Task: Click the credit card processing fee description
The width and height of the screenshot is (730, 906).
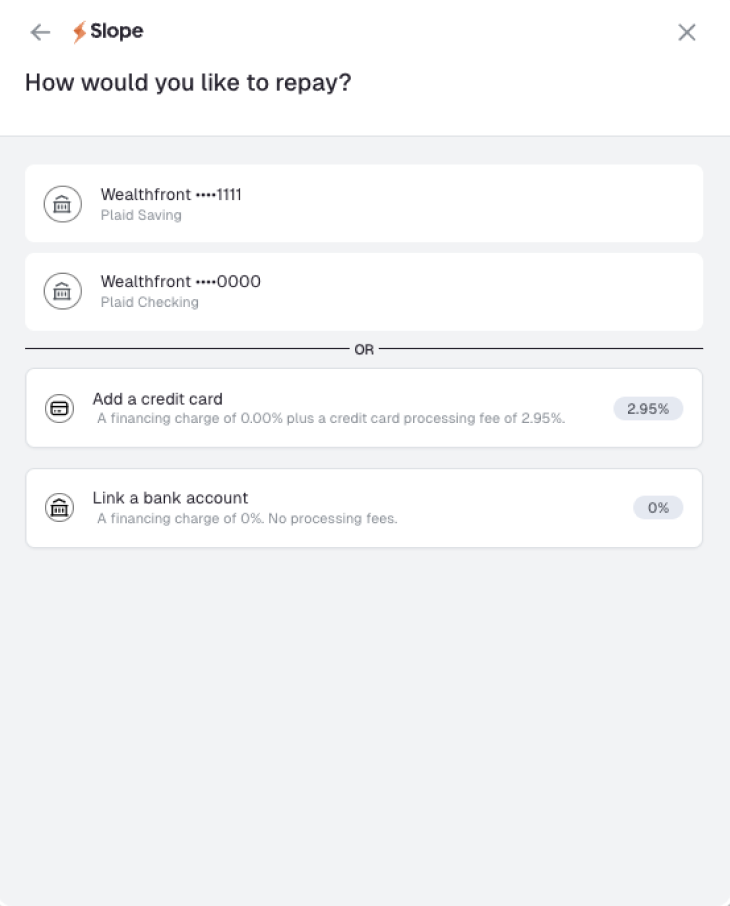Action: pyautogui.click(x=331, y=419)
